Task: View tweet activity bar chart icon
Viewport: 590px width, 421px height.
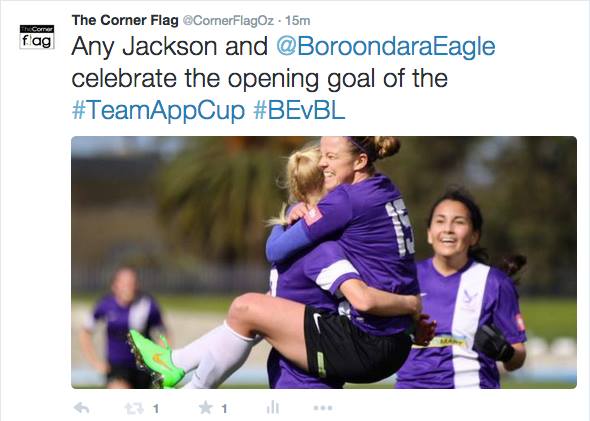Action: coord(273,407)
